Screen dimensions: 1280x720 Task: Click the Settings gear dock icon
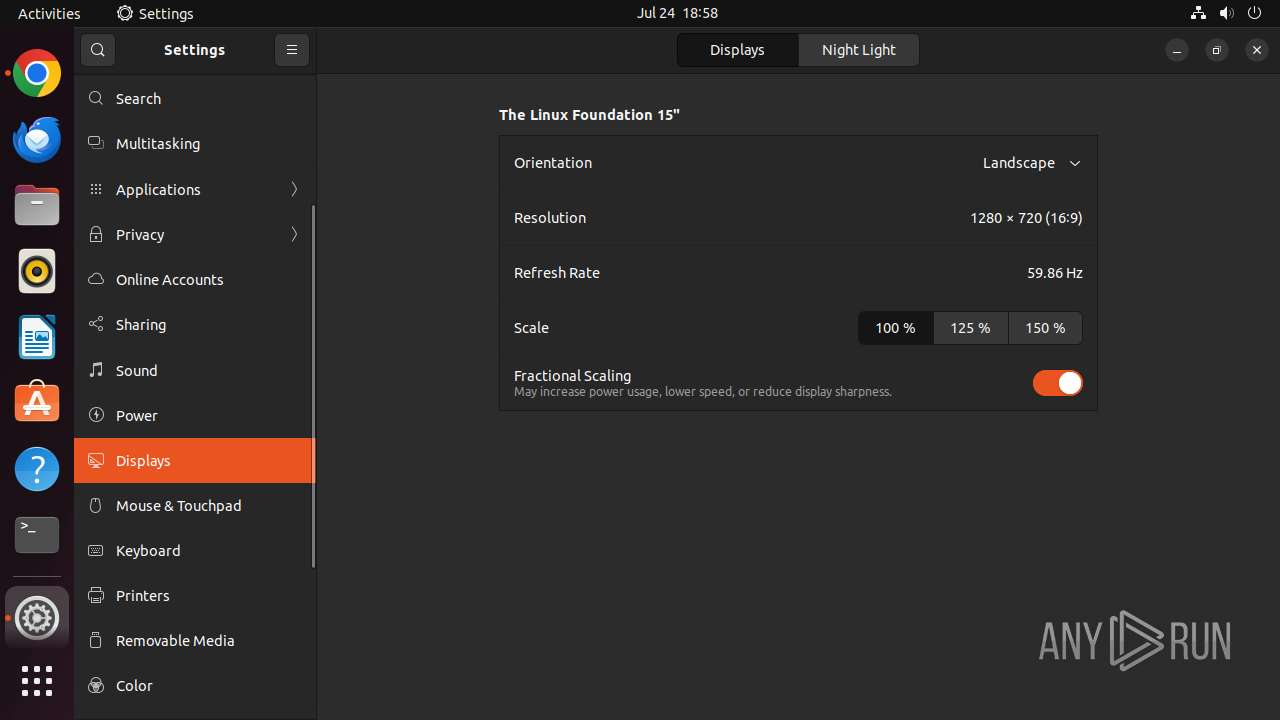pos(37,618)
